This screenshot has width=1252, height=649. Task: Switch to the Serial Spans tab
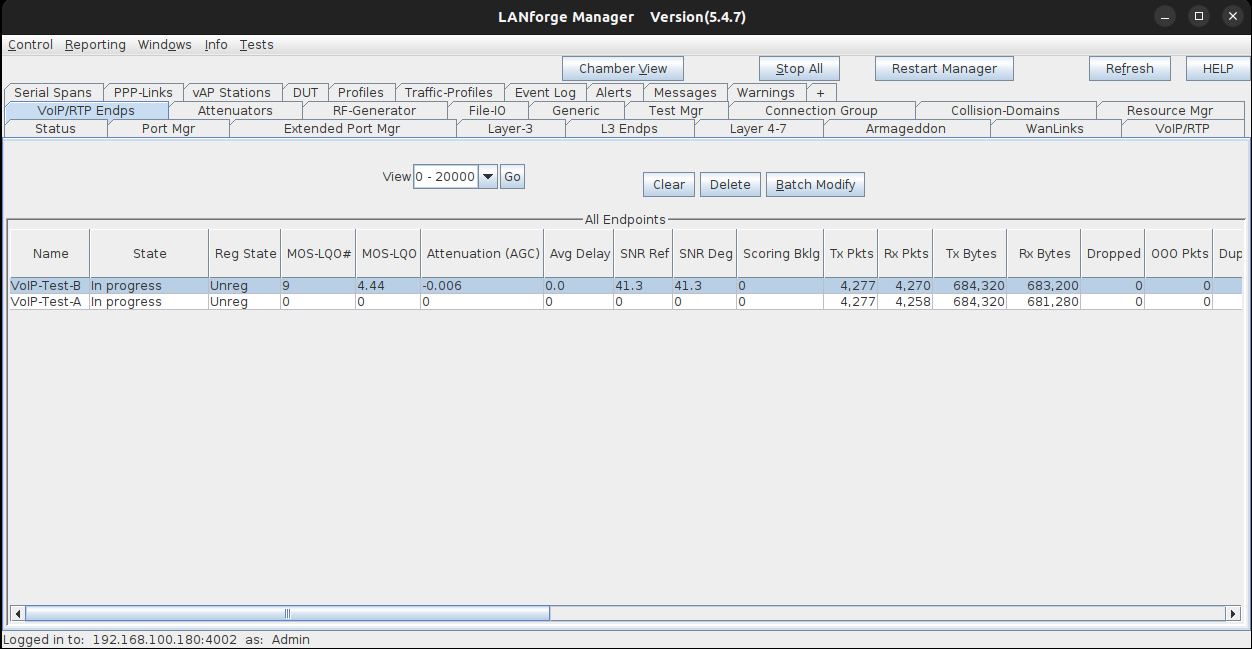(x=53, y=92)
